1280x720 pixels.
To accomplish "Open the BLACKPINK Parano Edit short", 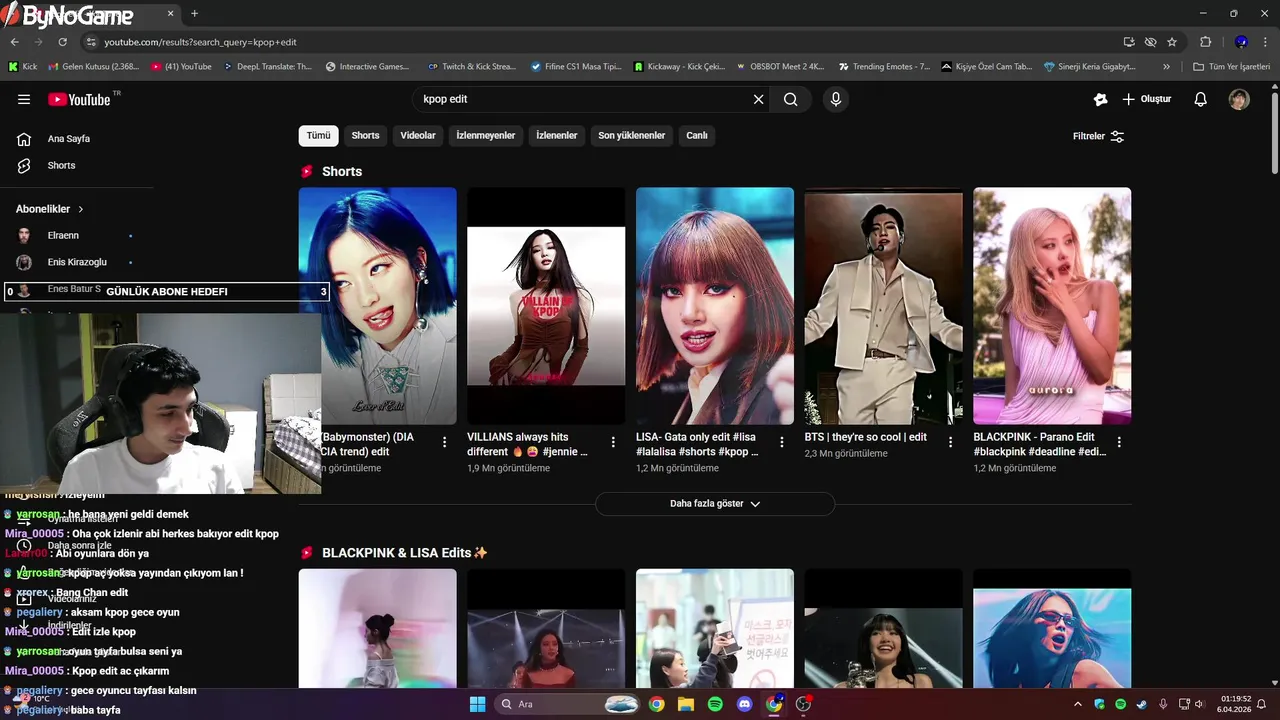I will [1052, 306].
